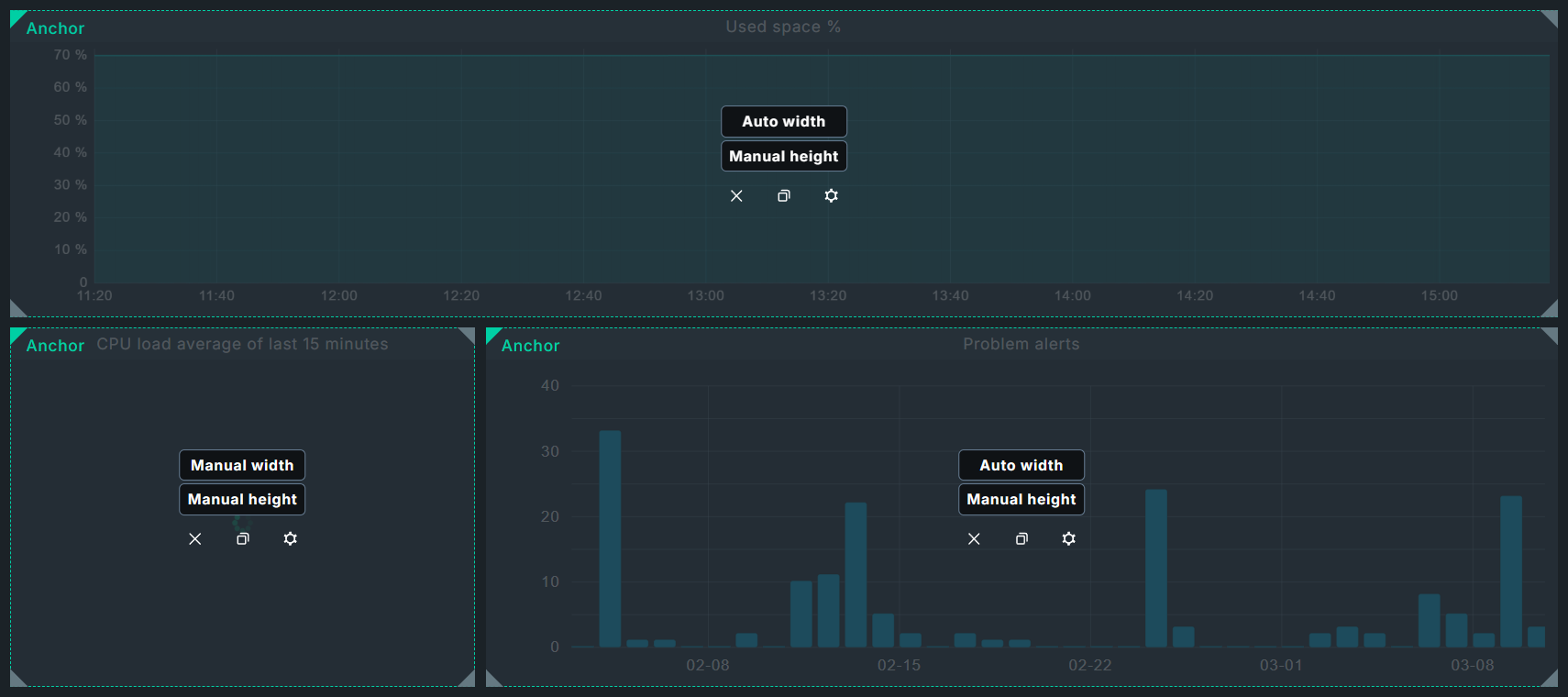Remove the Problem alerts widget
1568x697 pixels.
(x=974, y=539)
